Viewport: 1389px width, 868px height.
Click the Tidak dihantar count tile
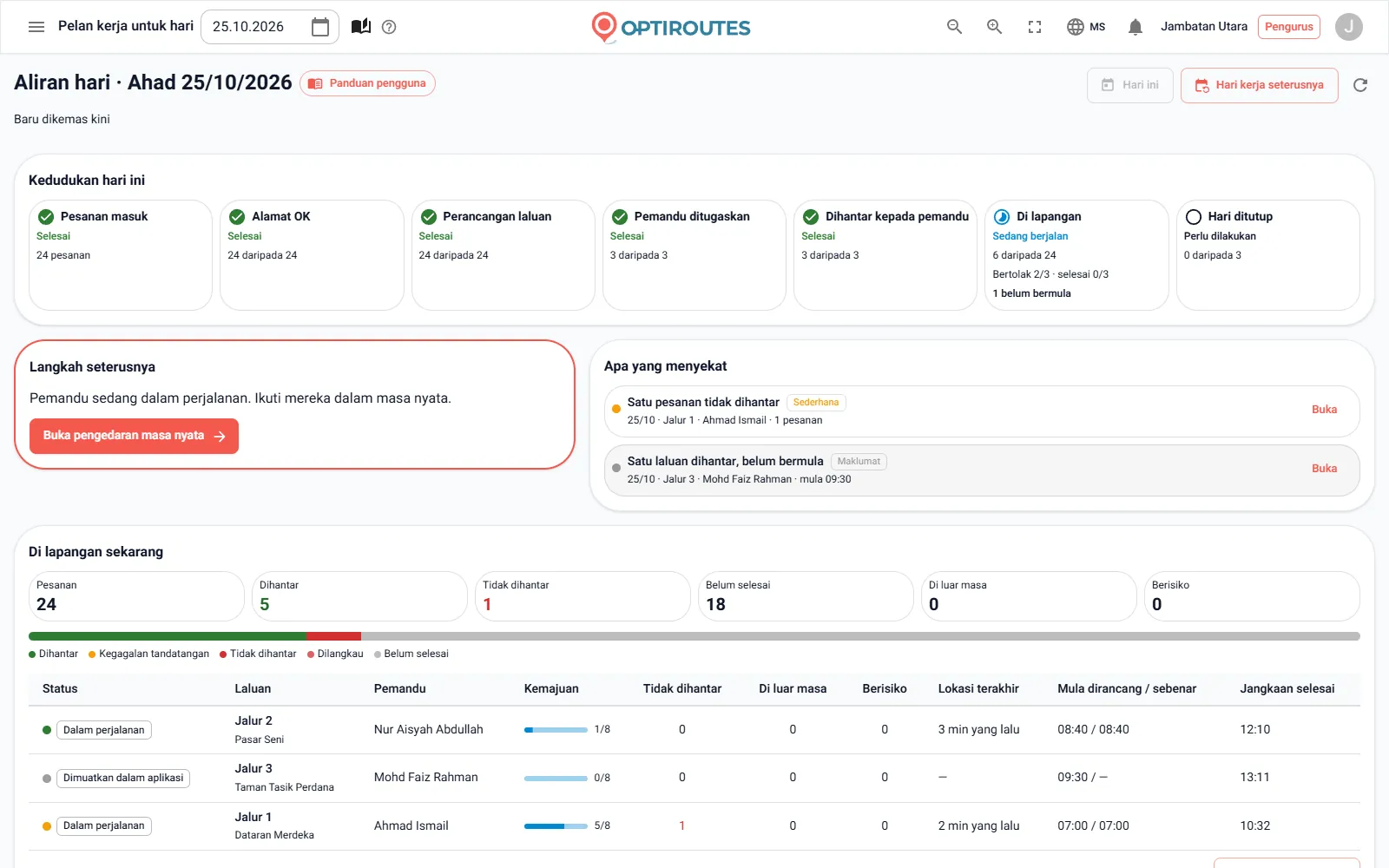tap(583, 596)
